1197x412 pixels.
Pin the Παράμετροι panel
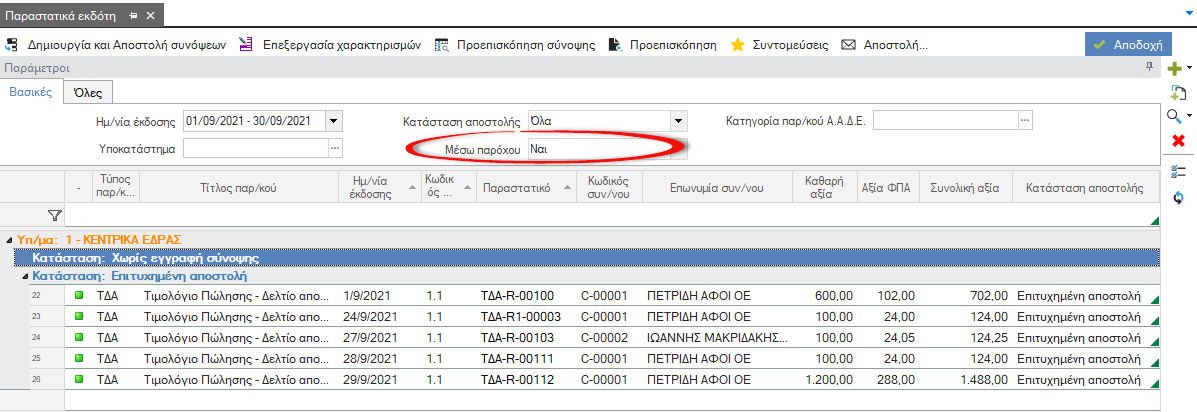point(1149,68)
